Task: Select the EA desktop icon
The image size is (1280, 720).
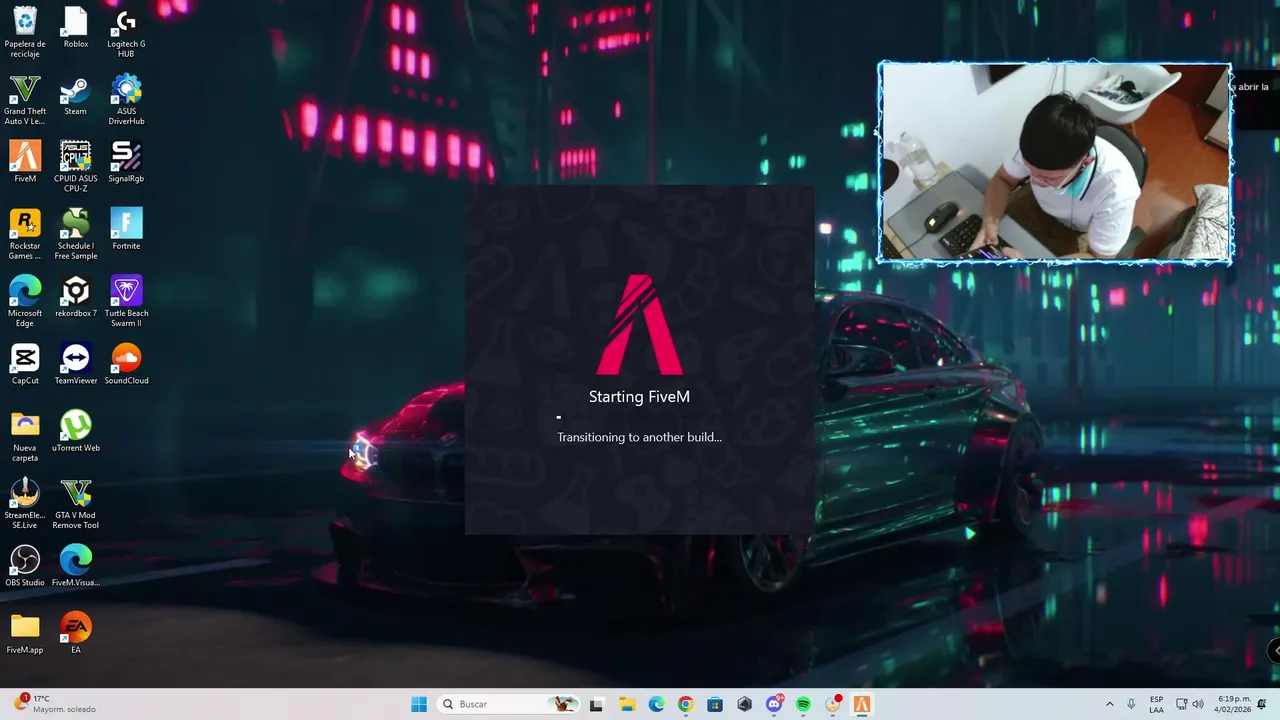Action: [x=76, y=633]
